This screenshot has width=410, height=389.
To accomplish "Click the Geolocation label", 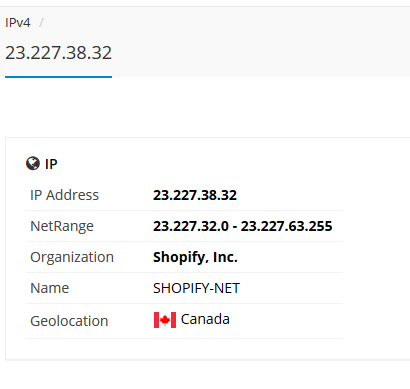I will pos(69,321).
